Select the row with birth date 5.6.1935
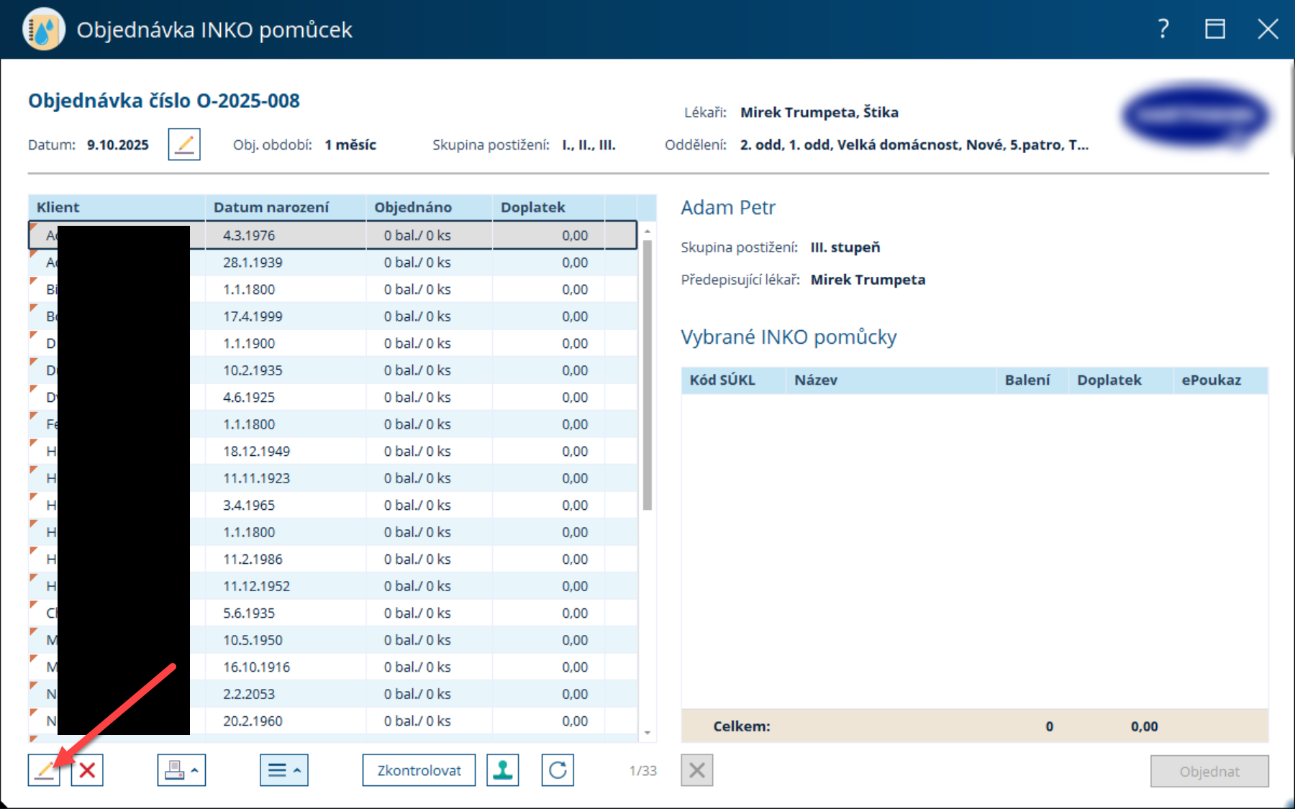 (333, 613)
